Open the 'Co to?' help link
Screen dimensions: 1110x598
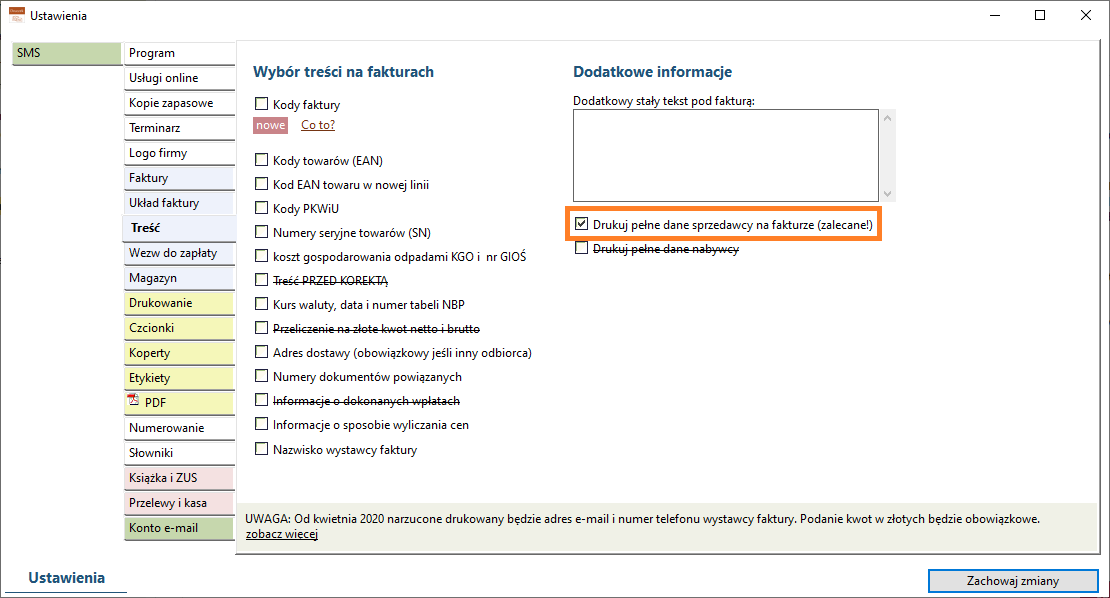click(318, 125)
